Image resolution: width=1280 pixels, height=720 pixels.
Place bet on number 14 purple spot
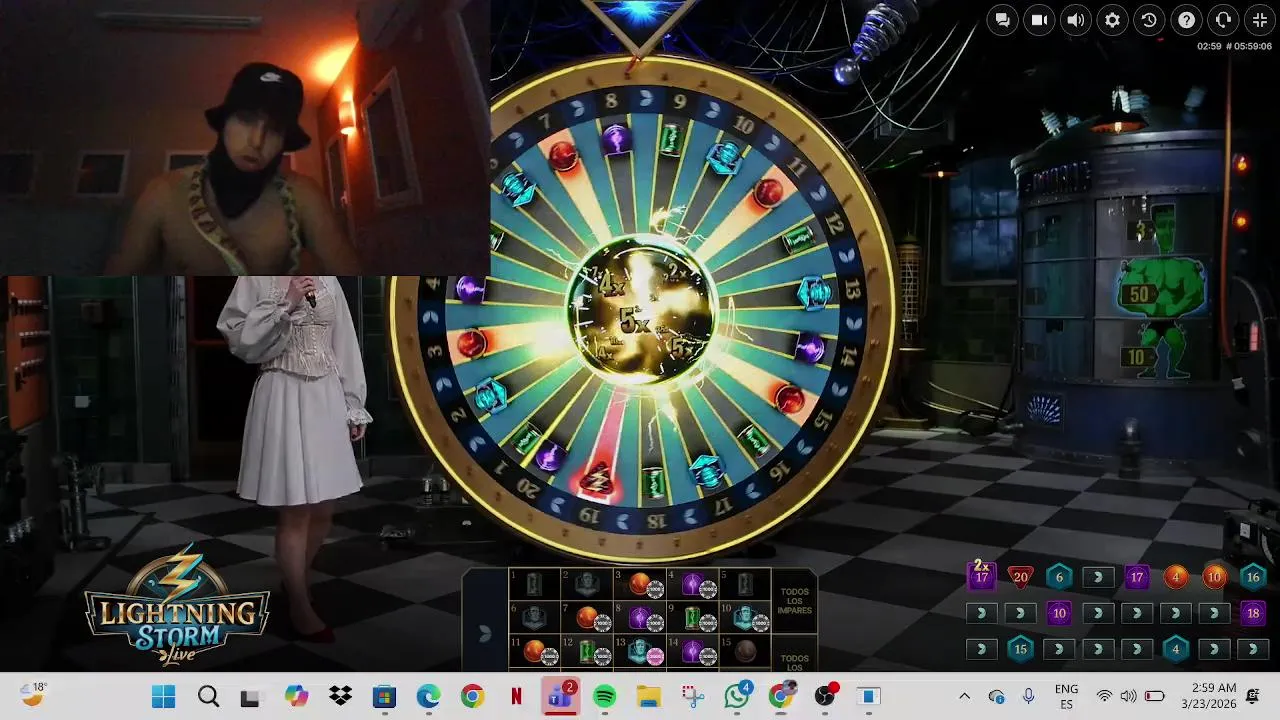pos(693,651)
